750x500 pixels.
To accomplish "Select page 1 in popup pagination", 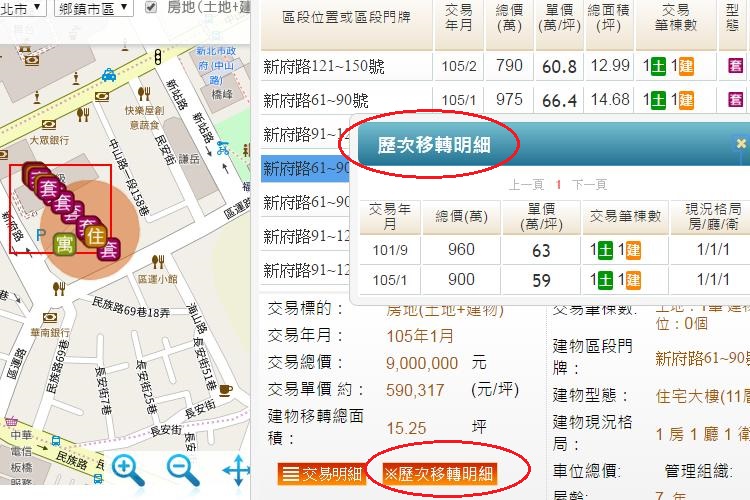I will pos(558,185).
